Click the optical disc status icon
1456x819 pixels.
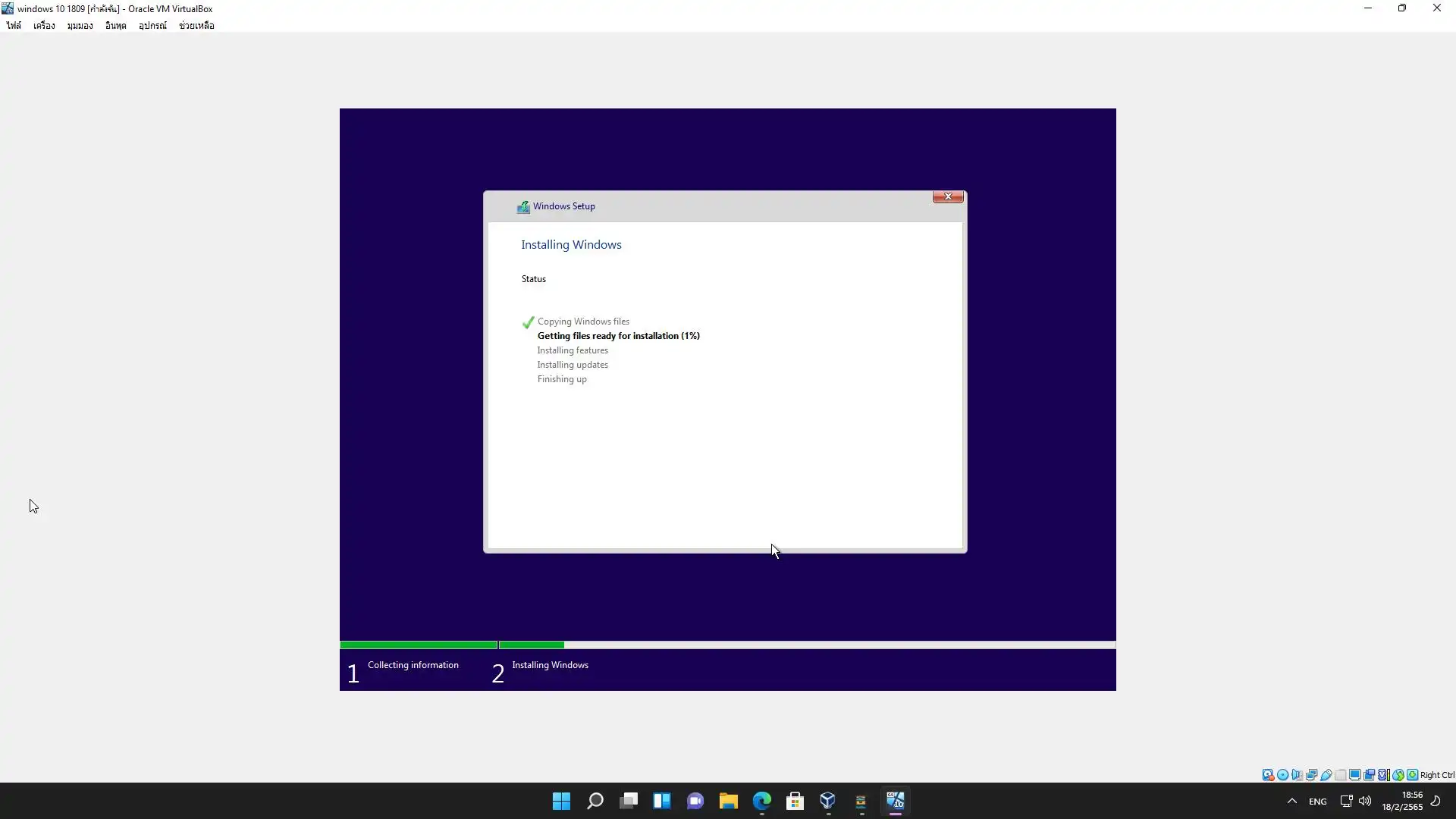[x=1282, y=775]
